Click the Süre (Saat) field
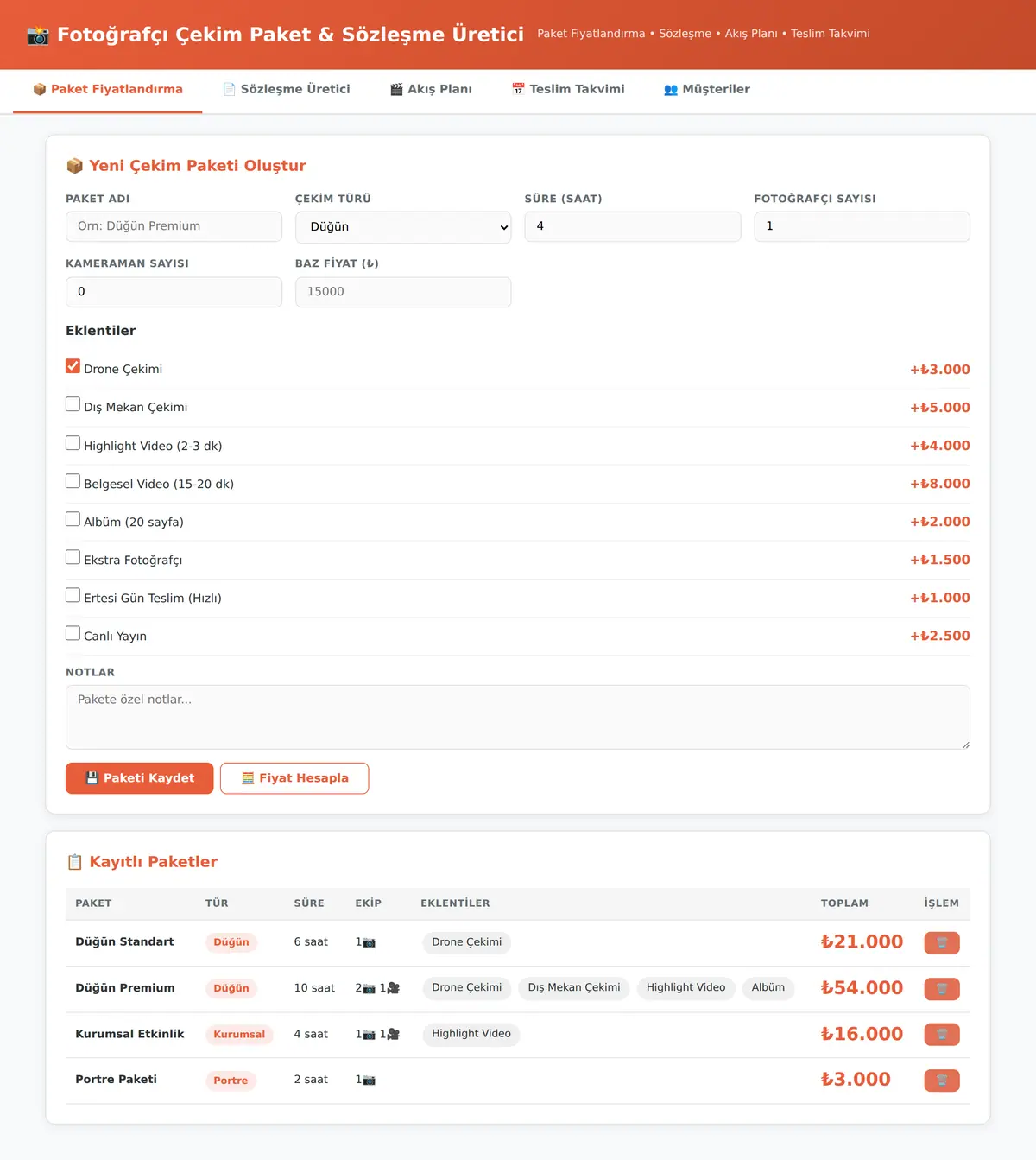 tap(633, 226)
